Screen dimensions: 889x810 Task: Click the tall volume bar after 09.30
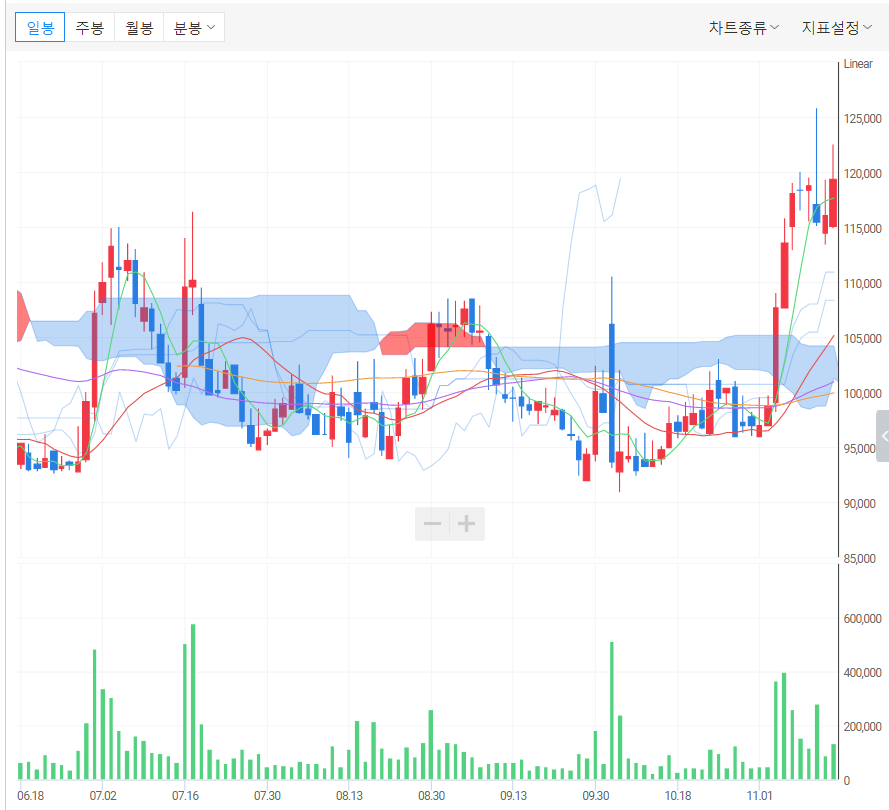coord(612,711)
